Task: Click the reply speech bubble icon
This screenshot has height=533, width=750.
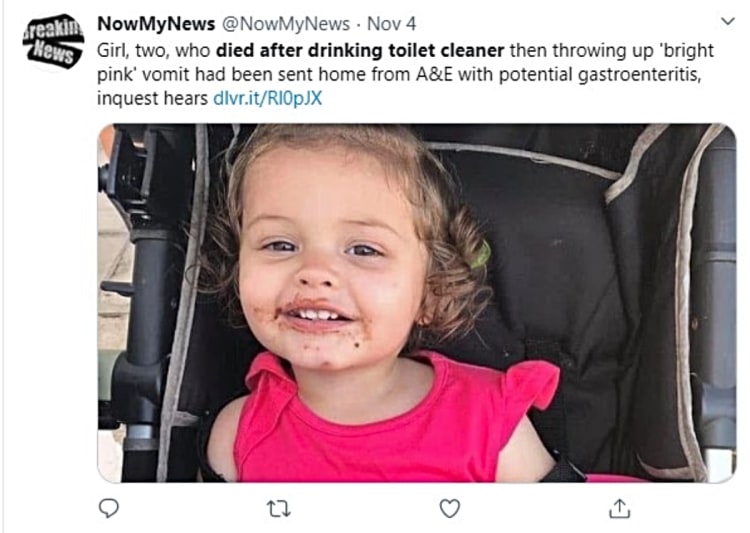Action: [109, 508]
